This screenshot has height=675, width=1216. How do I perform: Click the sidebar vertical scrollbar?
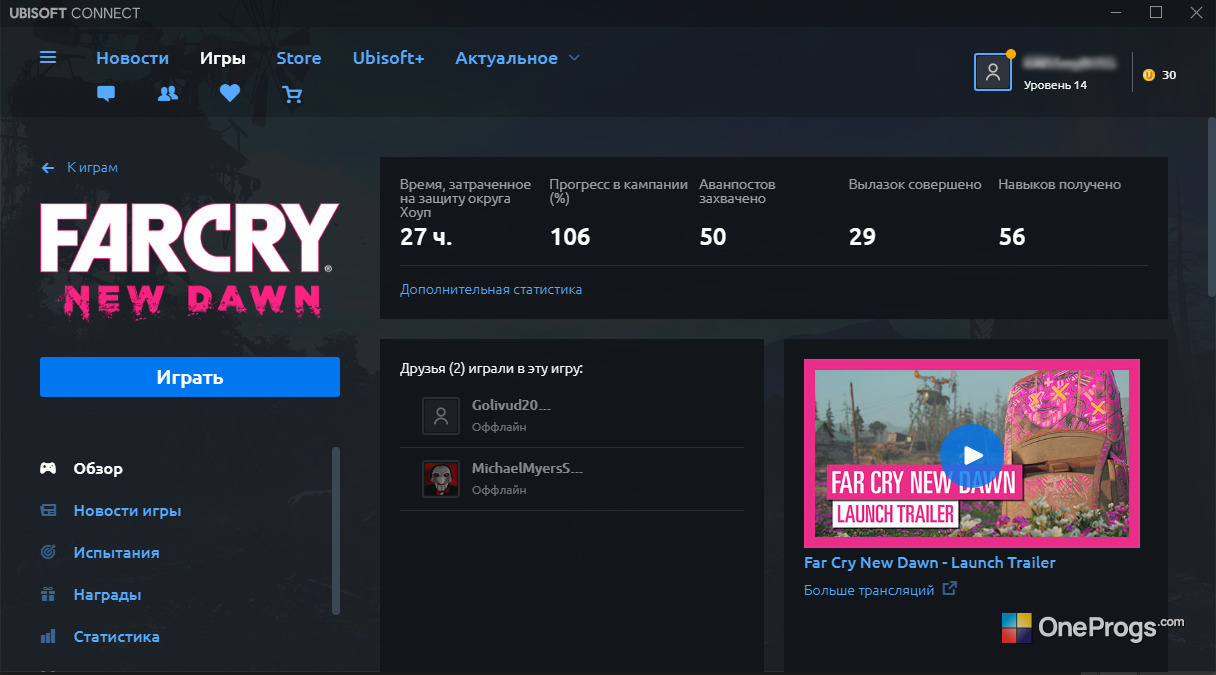[335, 530]
